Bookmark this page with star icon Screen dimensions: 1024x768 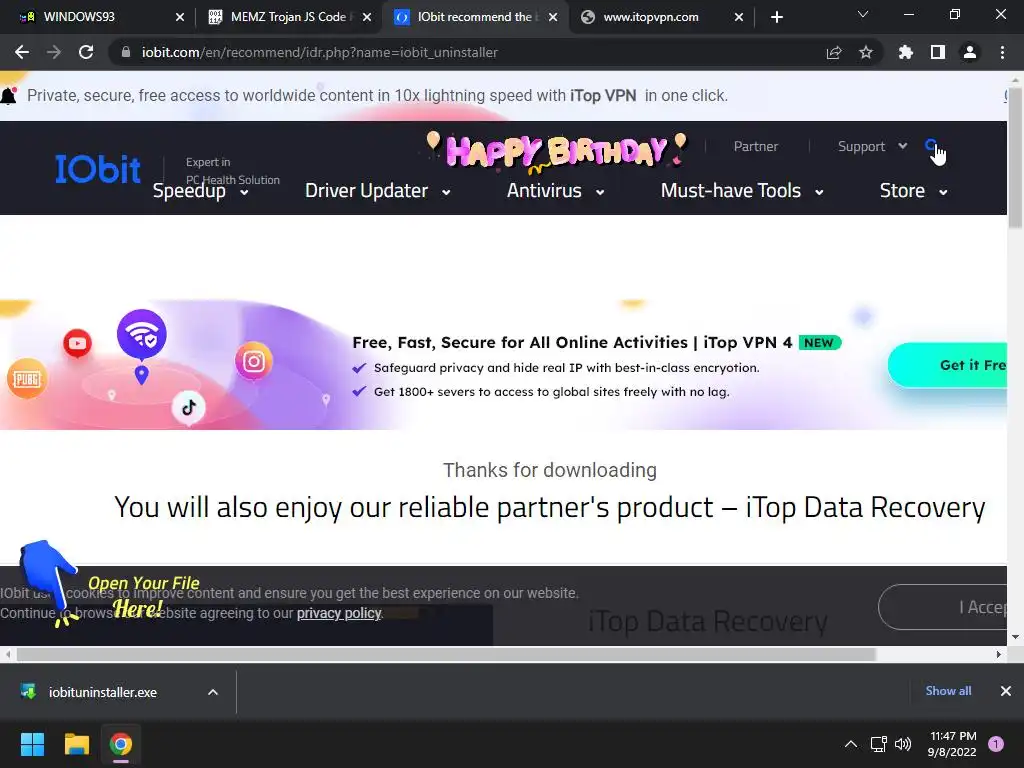(866, 52)
